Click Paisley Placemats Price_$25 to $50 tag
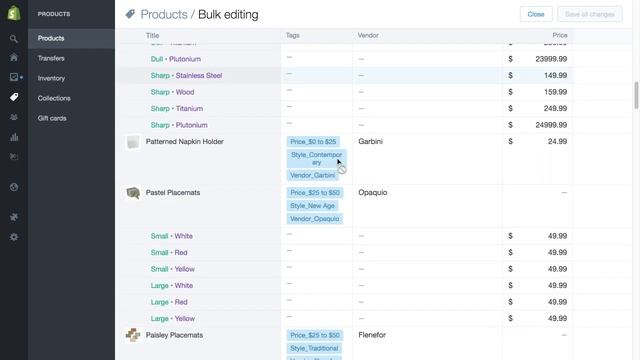Screen dimensions: 640x360 point(315,335)
